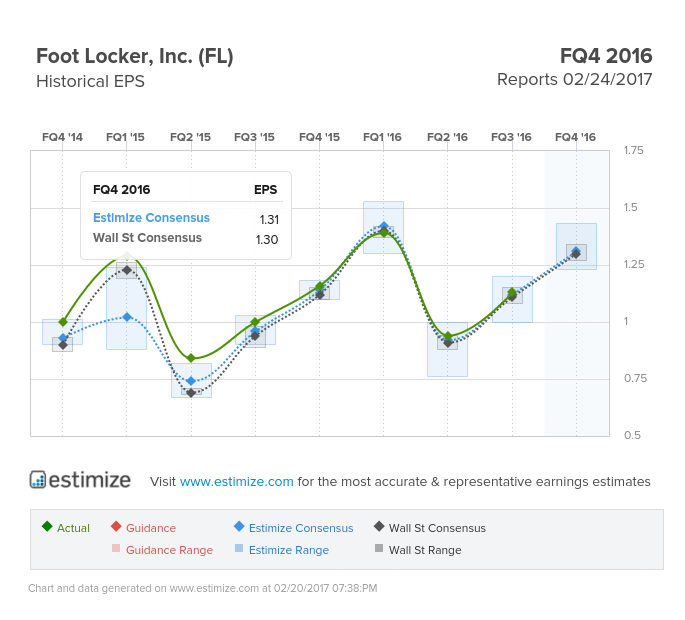Click the pink Guidance Range swatch

click(x=116, y=548)
